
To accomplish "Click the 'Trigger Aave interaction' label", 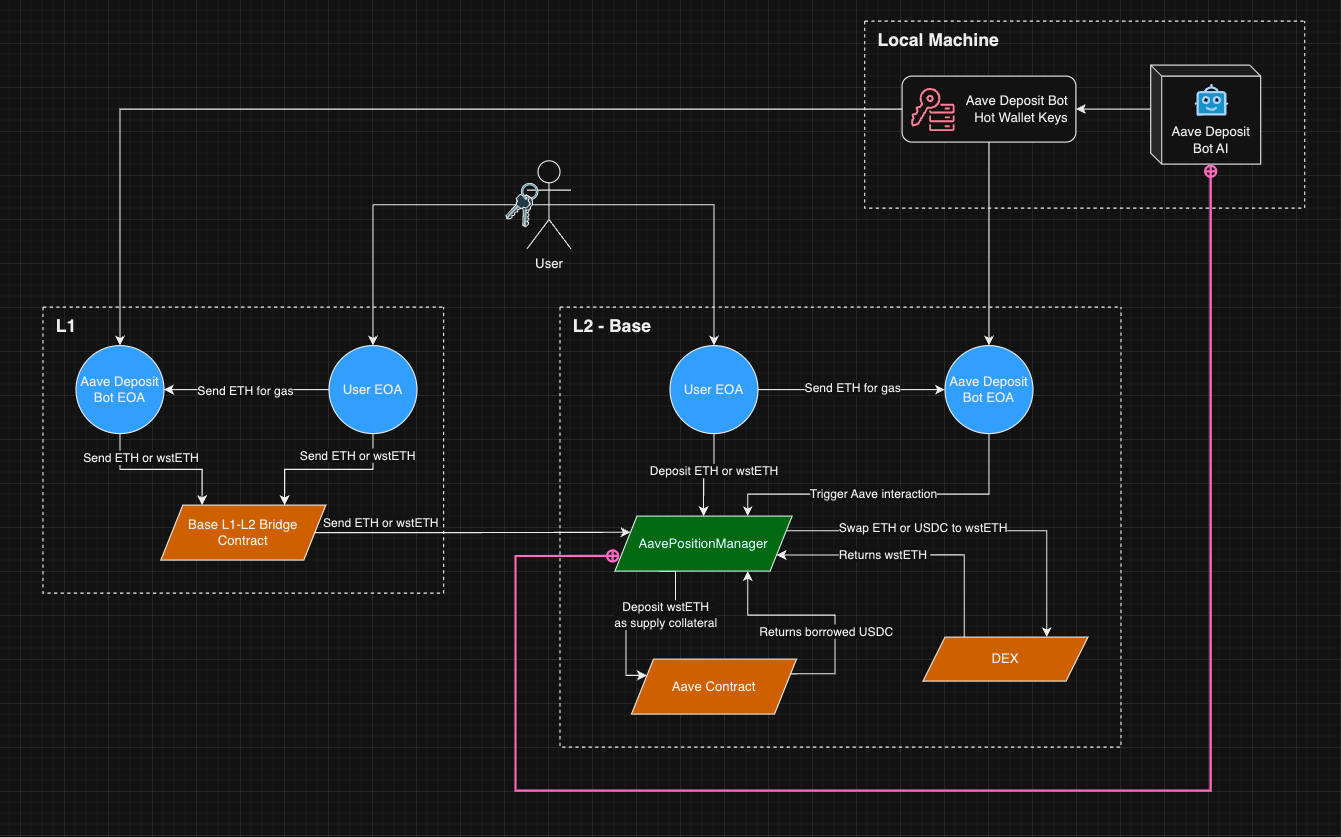I will [x=873, y=494].
